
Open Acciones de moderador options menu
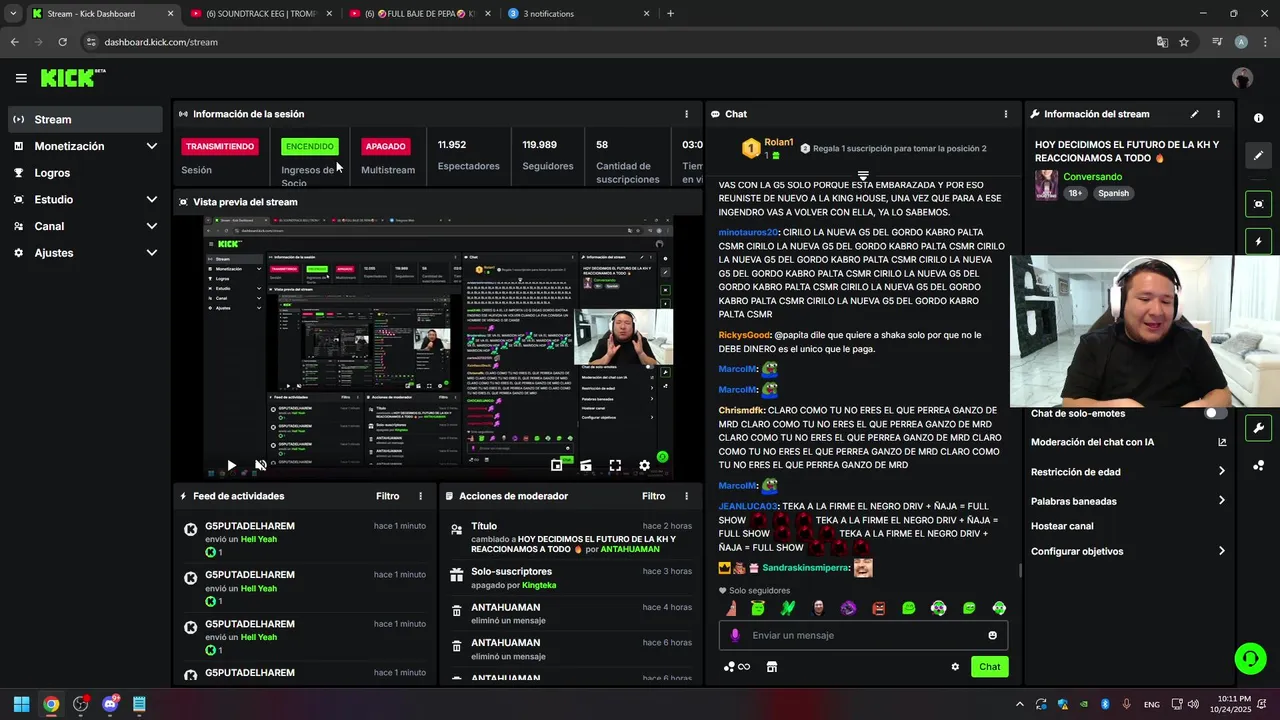click(686, 496)
